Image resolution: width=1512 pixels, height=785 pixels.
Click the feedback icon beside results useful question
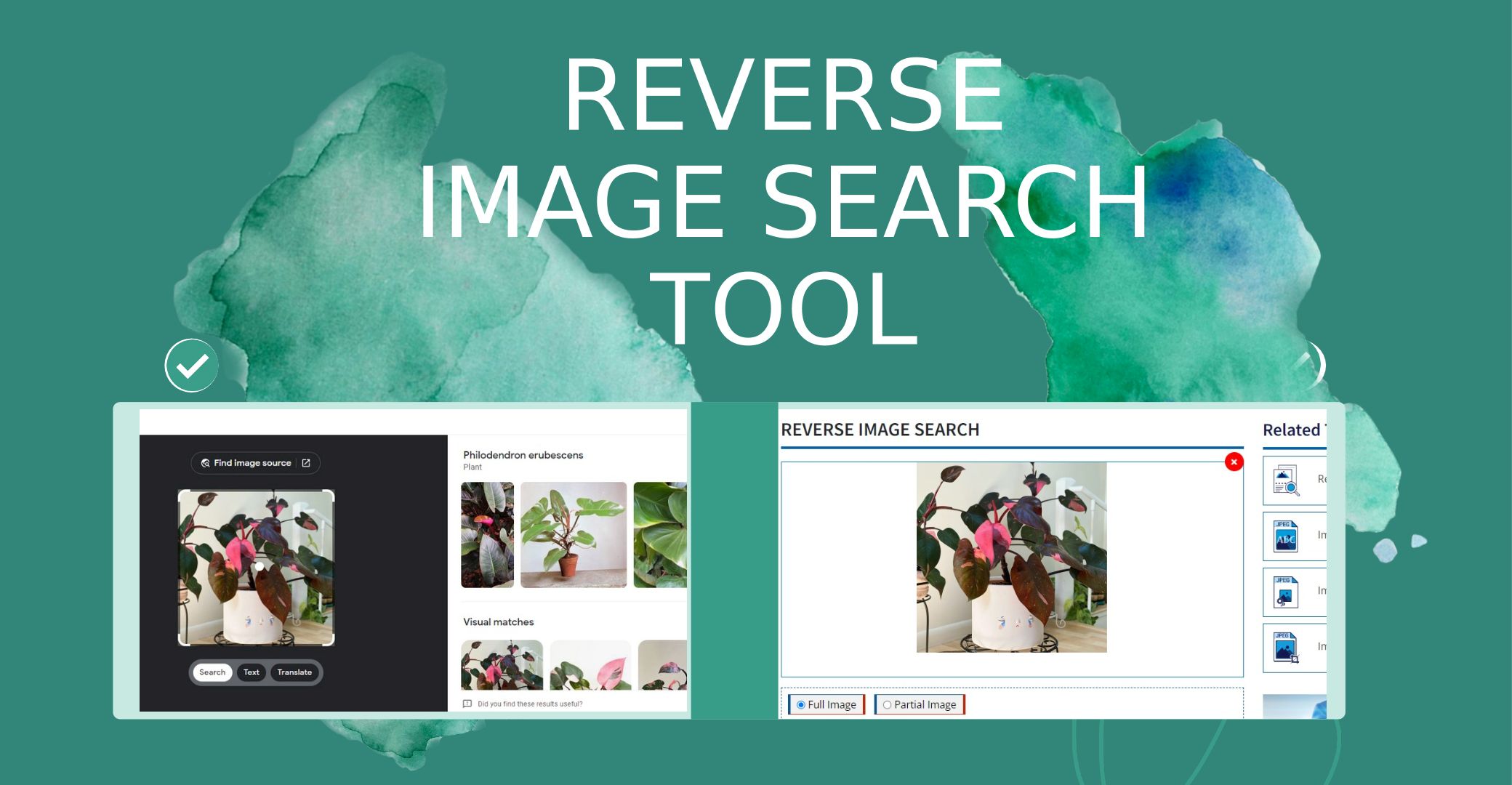tap(467, 704)
